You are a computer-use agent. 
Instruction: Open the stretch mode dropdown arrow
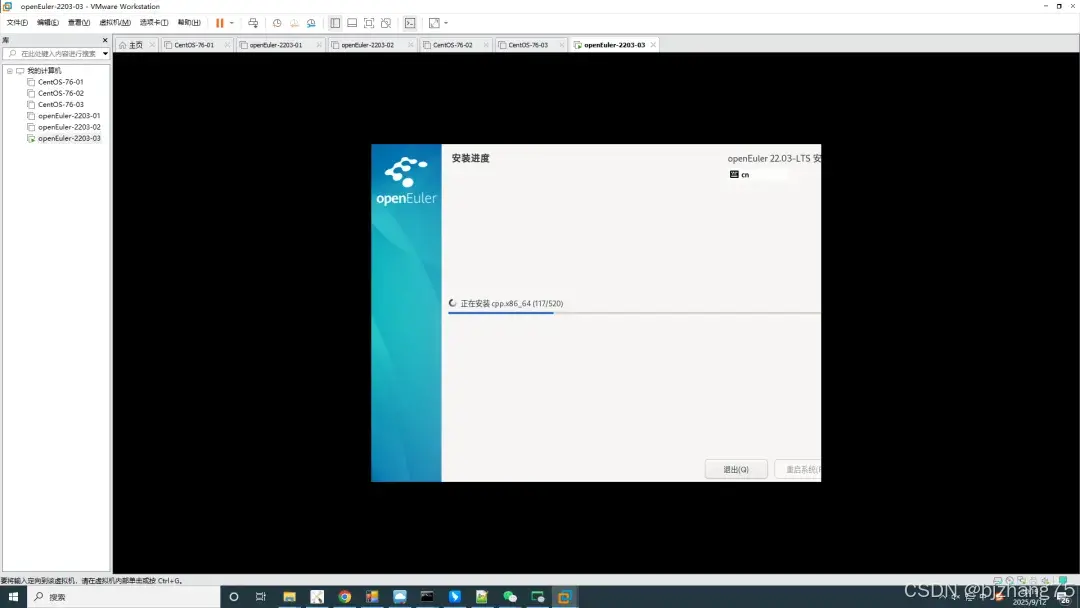[446, 22]
